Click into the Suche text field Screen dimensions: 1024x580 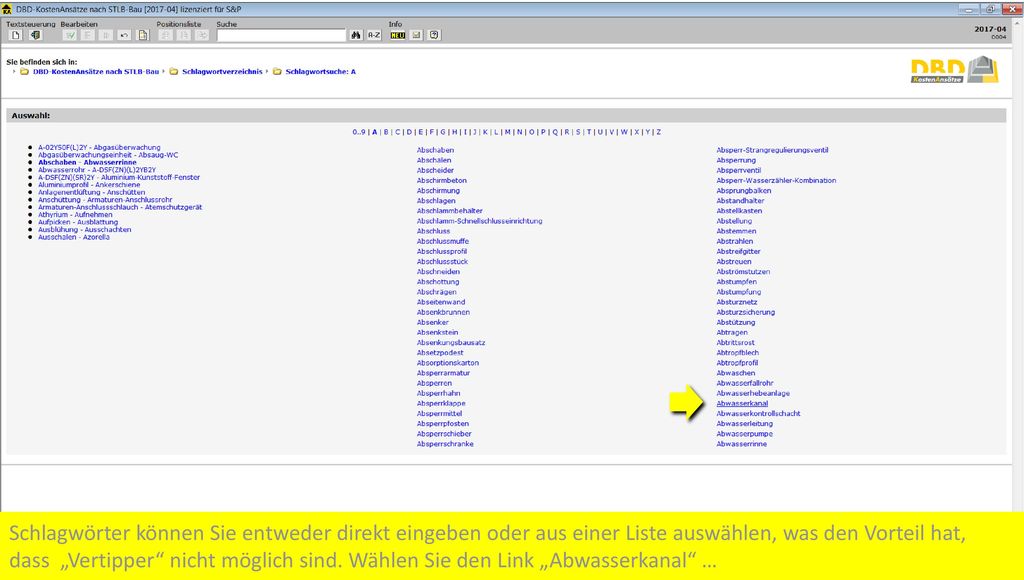(x=281, y=35)
